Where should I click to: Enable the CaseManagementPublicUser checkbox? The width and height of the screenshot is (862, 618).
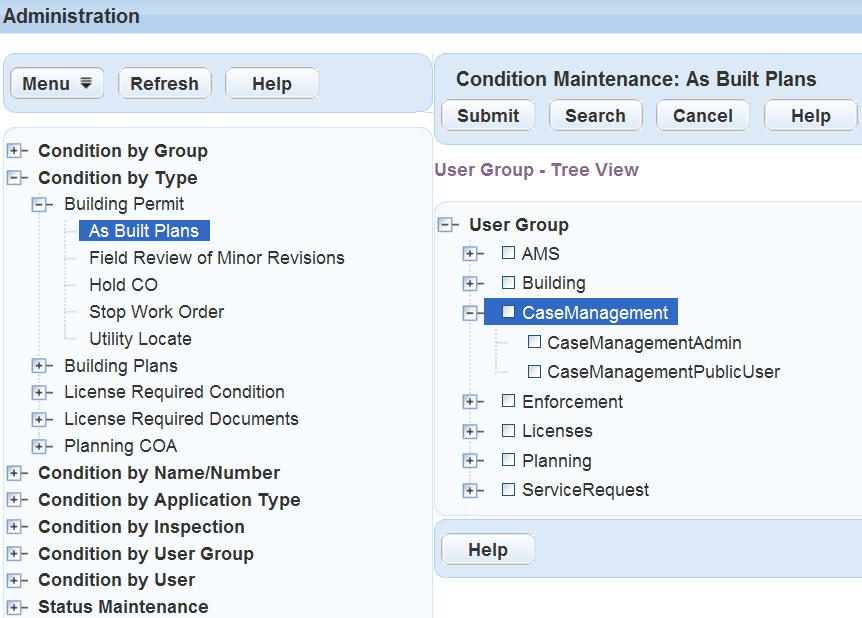coord(534,372)
